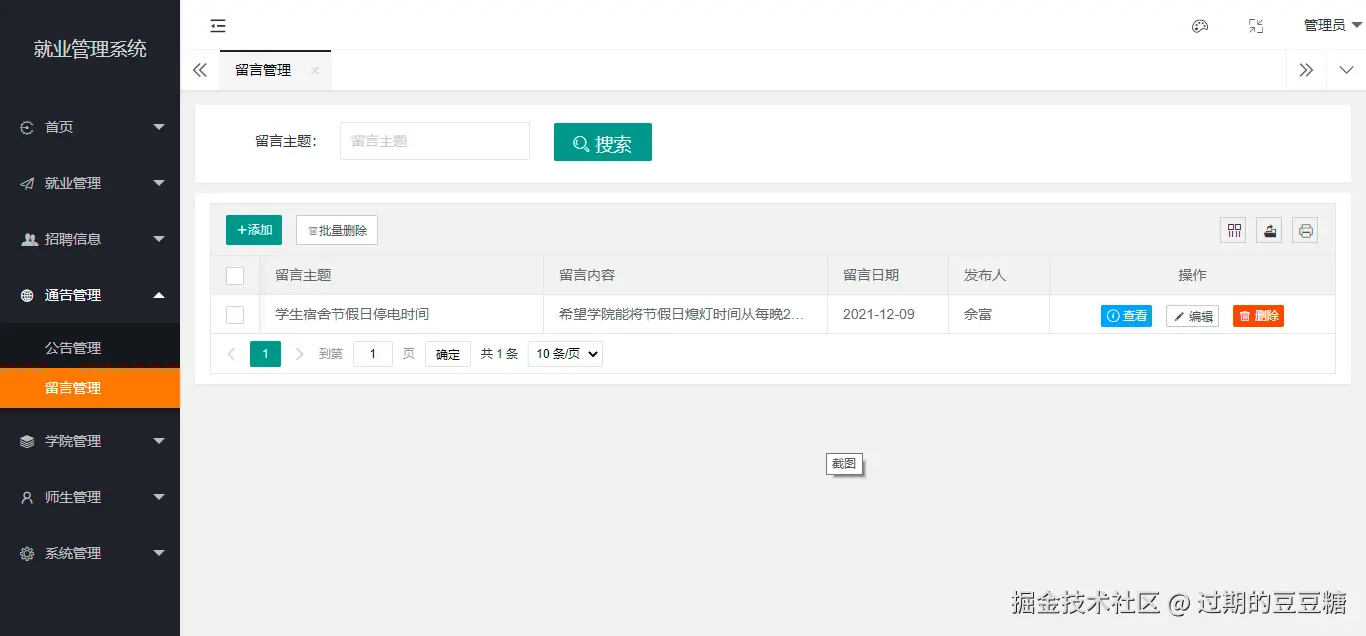The height and width of the screenshot is (636, 1366).
Task: Click the export data icon
Action: [x=1268, y=229]
